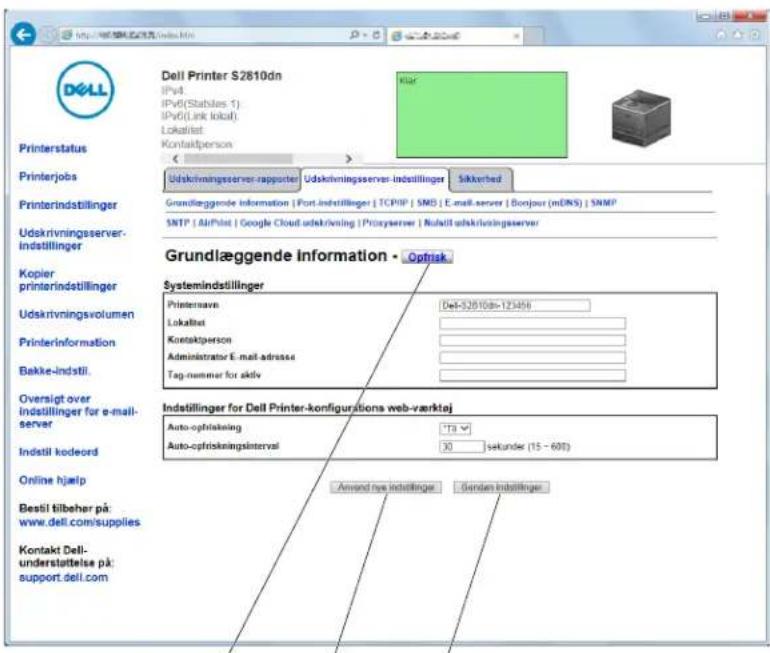Open Kopier printerindstillinger sidebar link
This screenshot has width=770, height=653.
(x=68, y=280)
